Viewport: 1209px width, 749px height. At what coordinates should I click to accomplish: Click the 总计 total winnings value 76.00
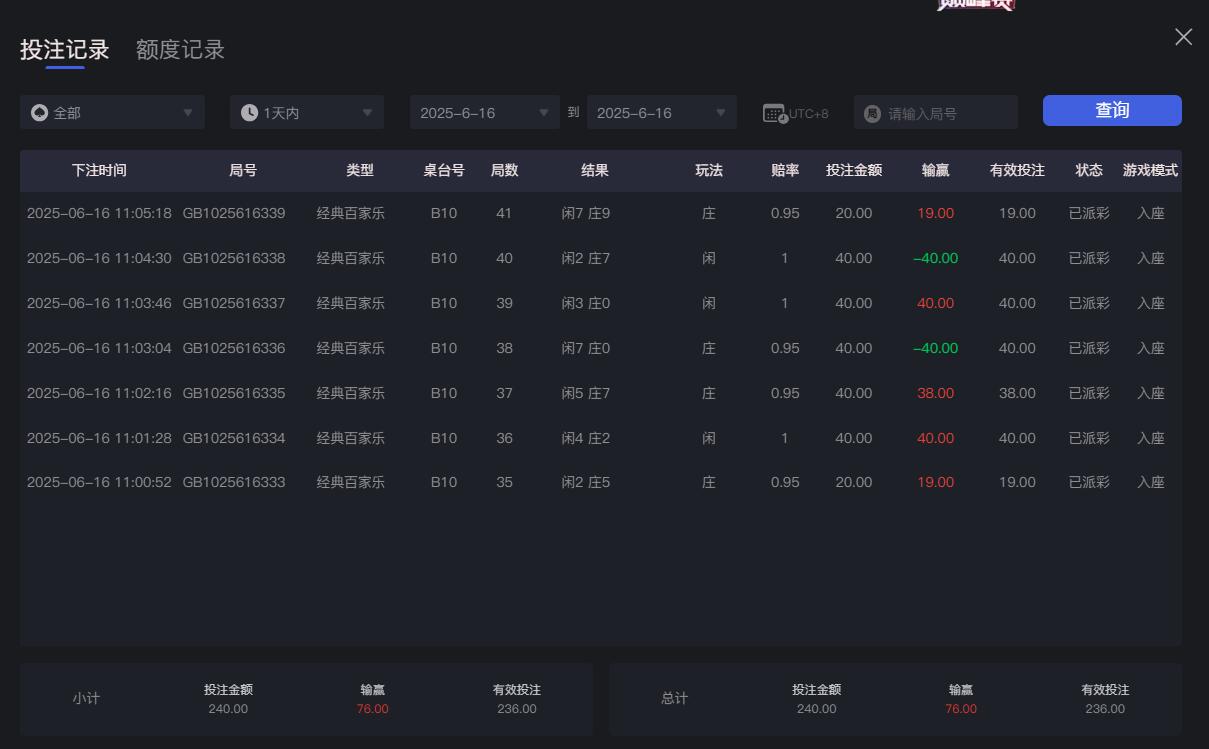tap(960, 709)
